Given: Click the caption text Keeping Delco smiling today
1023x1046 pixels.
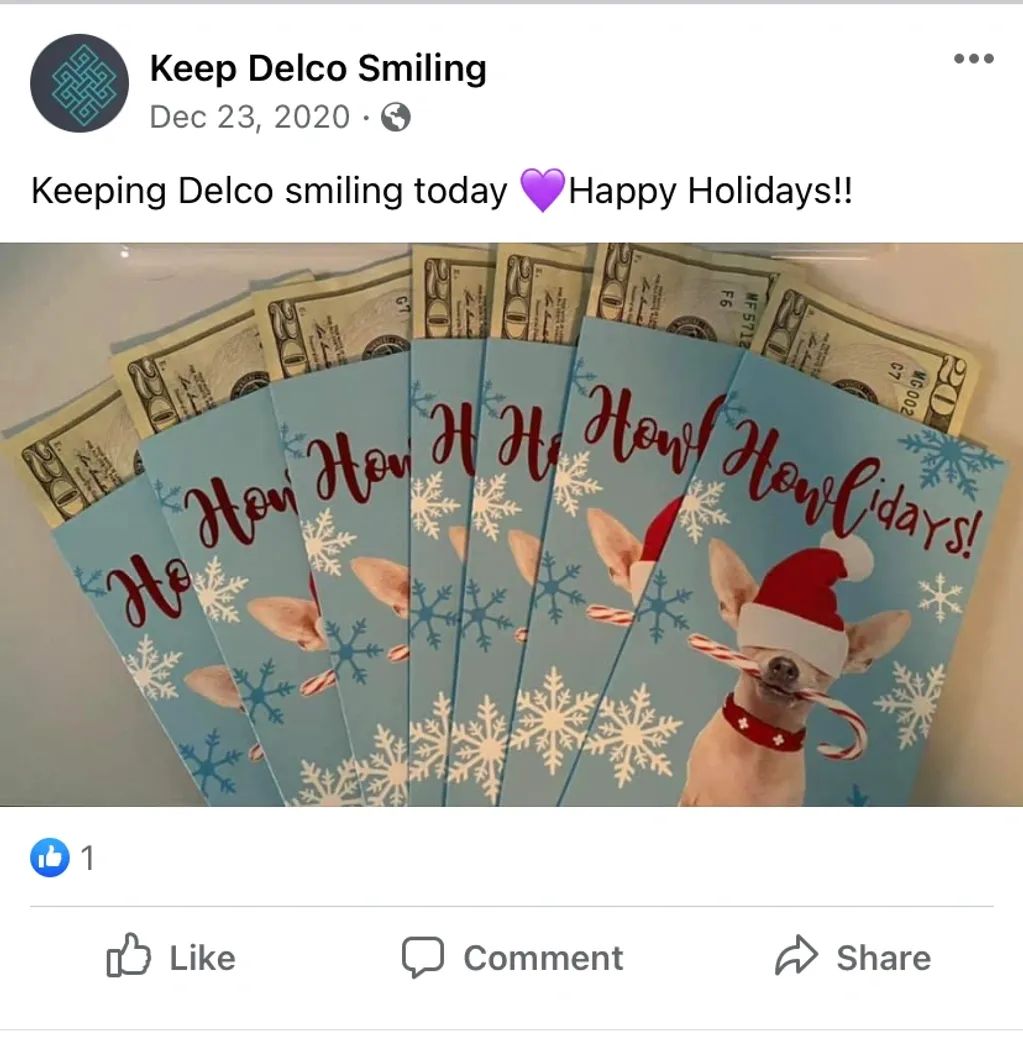Looking at the screenshot, I should tap(269, 191).
